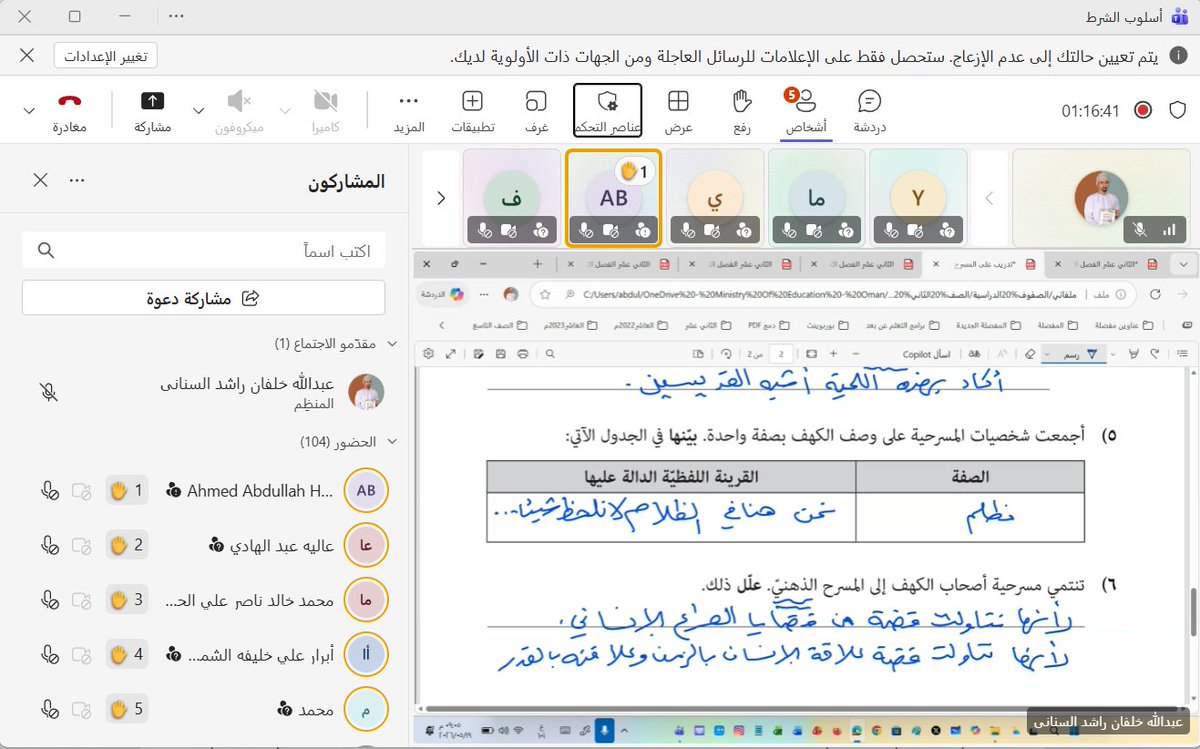Toggle أبرار علي خليفه mic permission icon
Screen dimensions: 1200x749
tap(48, 655)
